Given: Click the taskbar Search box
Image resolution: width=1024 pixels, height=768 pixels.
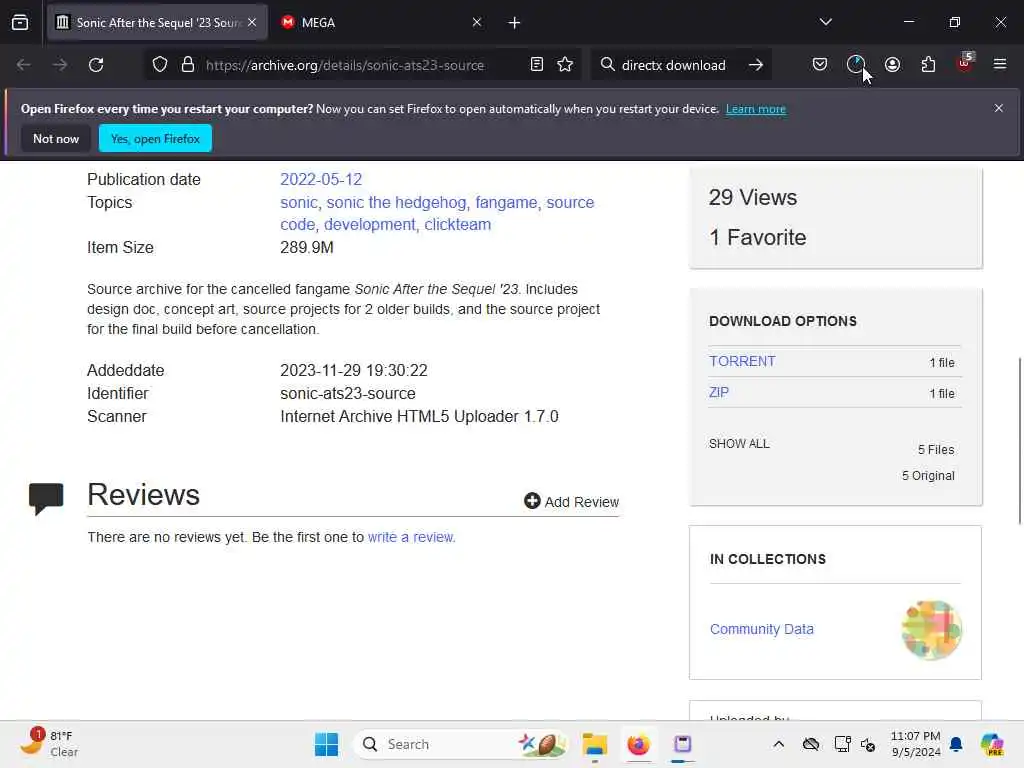Looking at the screenshot, I should pyautogui.click(x=460, y=744).
